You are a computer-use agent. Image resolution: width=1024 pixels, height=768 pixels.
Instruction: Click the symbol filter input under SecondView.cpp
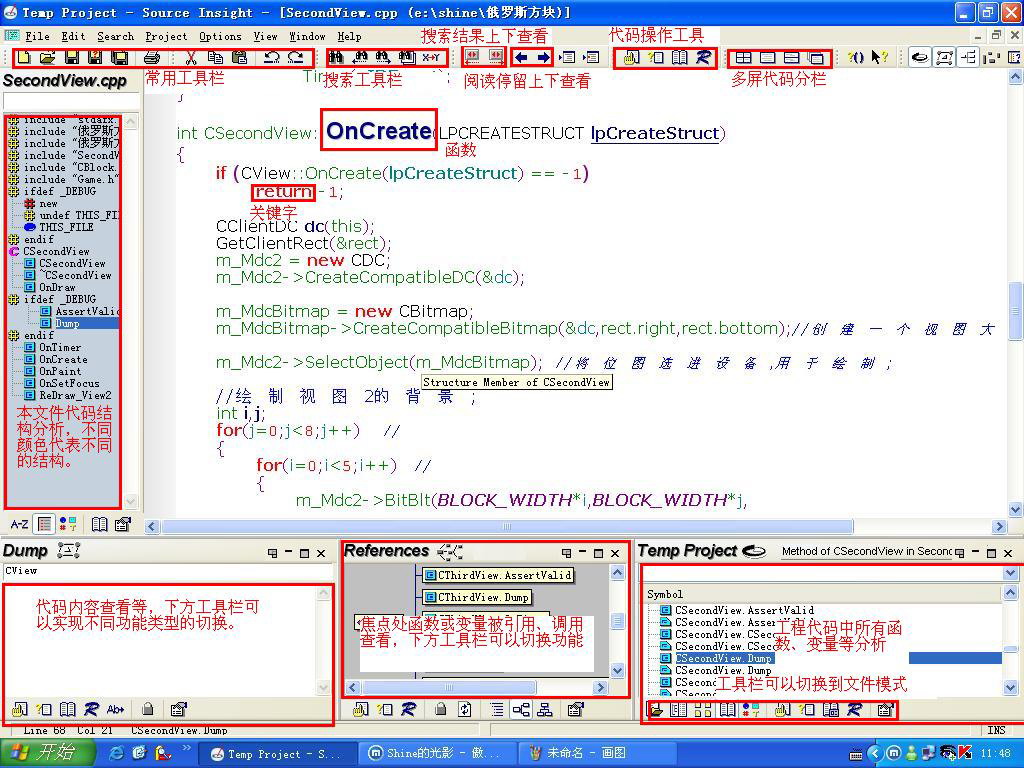71,101
